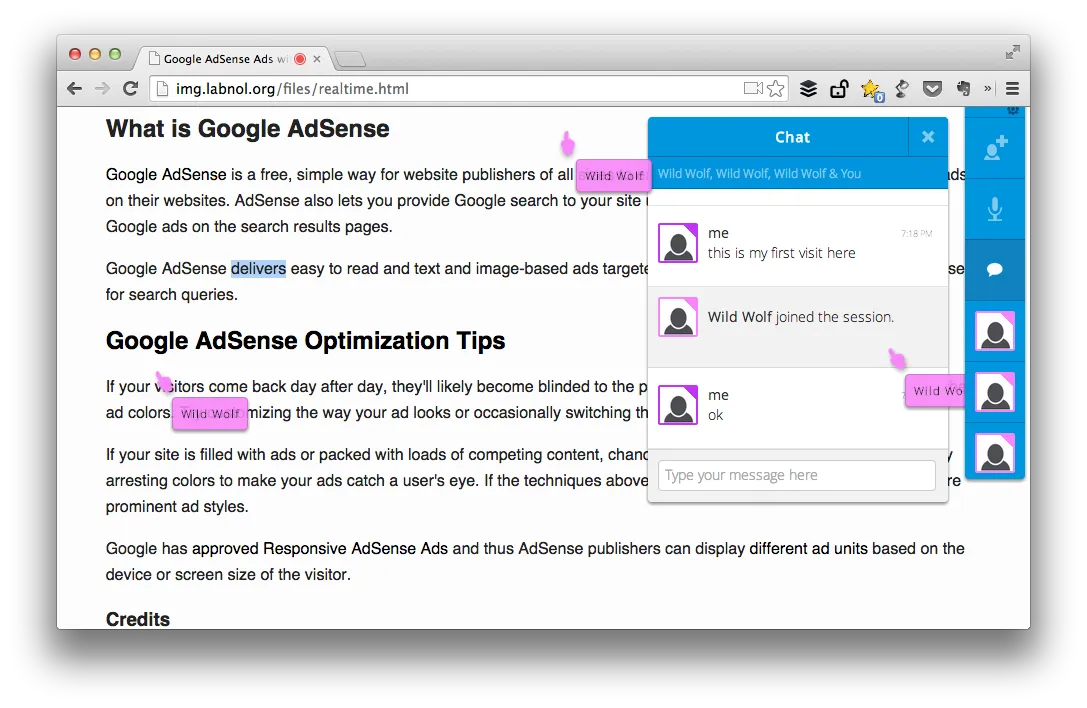Go back to the previous page
Viewport: 1087px width, 708px height.
74,89
